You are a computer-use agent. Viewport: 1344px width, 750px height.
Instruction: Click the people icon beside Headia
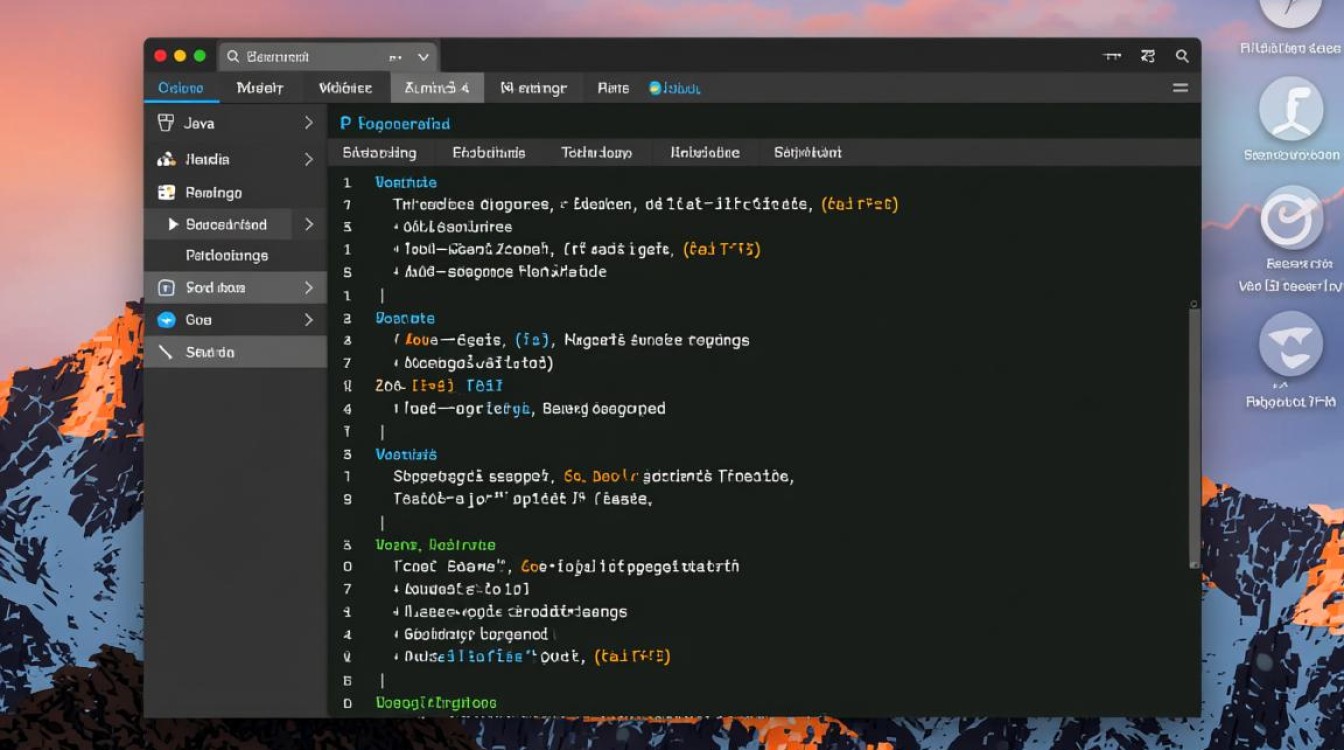pos(166,160)
